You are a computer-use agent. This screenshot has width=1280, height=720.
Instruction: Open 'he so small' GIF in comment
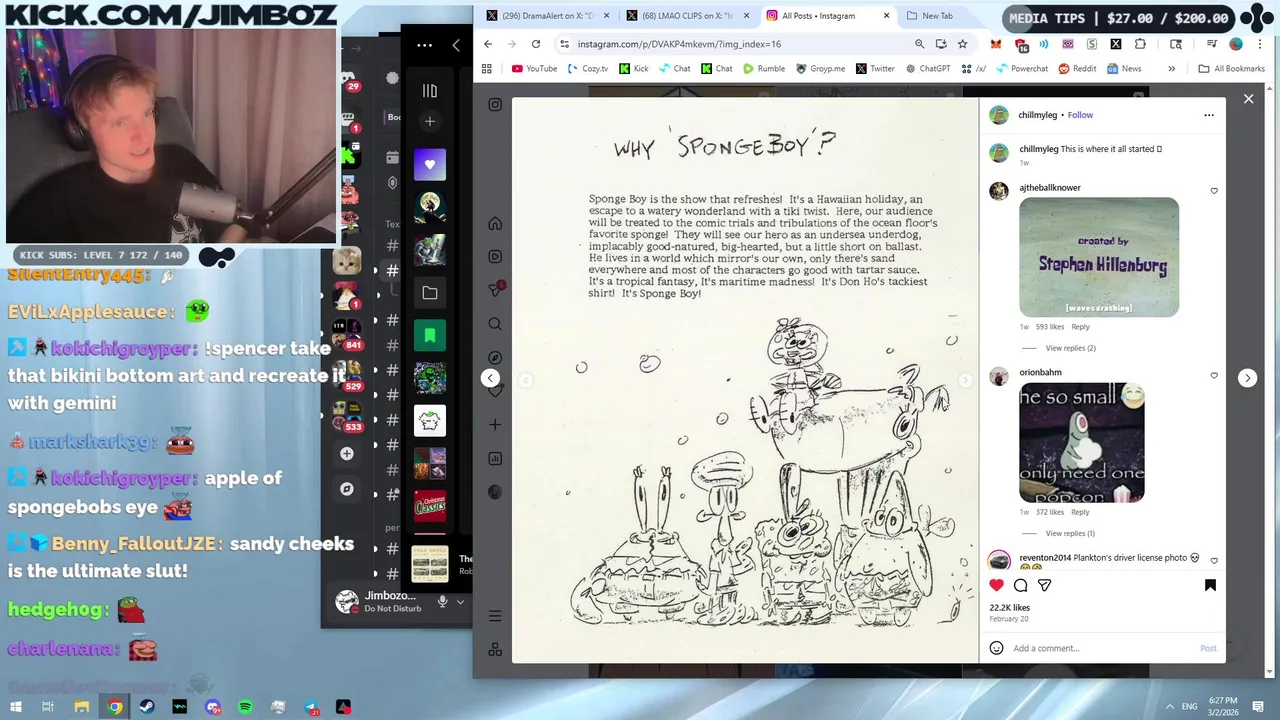pos(1082,442)
